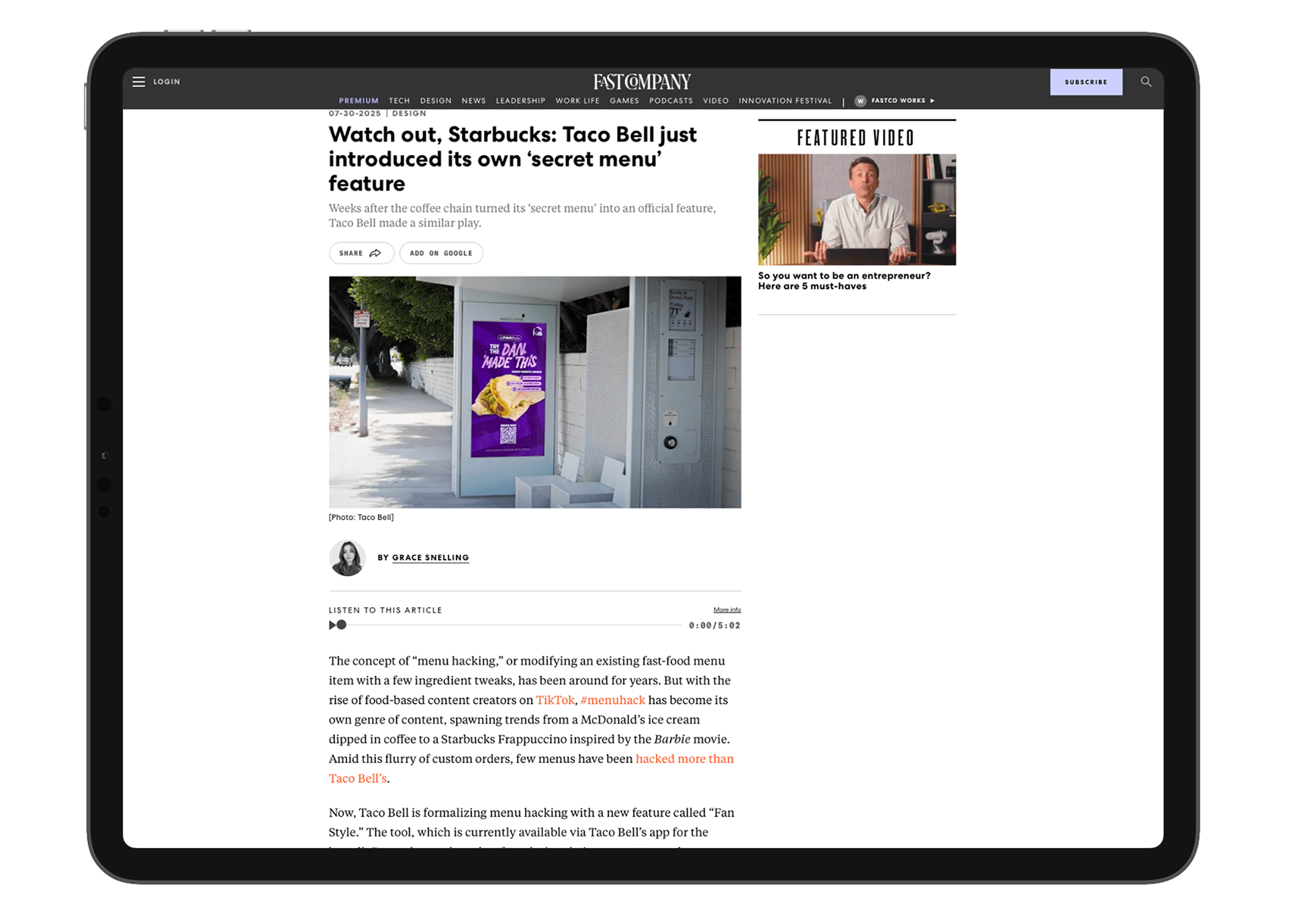Click the Login link
This screenshot has width=1289, height=924.
166,82
